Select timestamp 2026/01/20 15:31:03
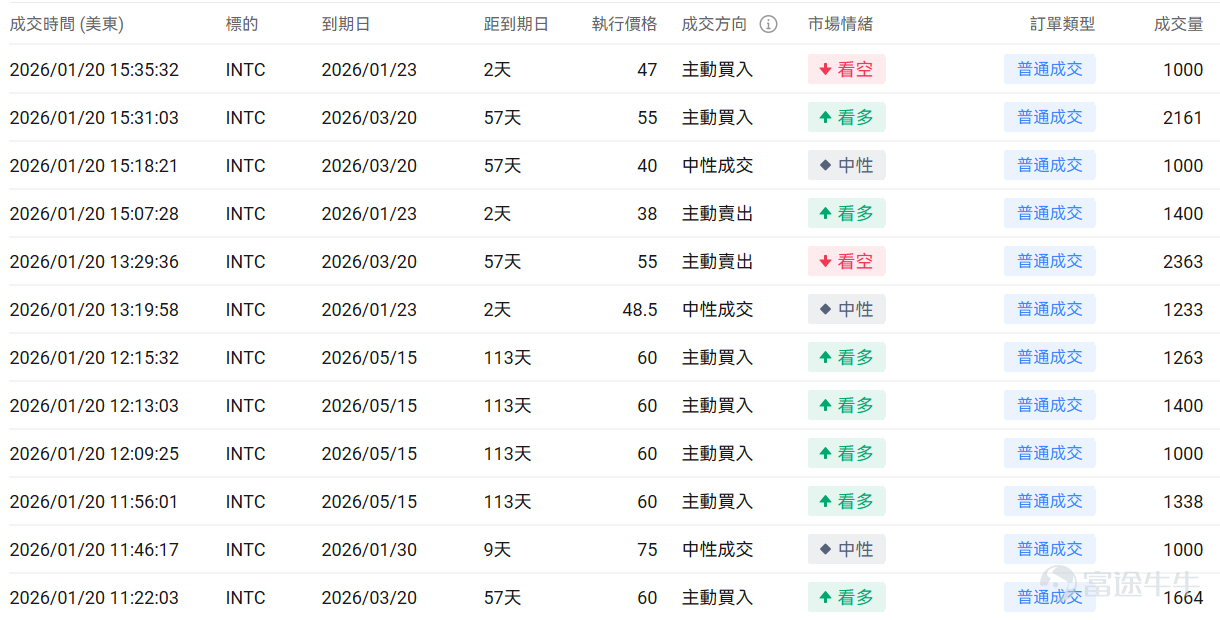 [94, 118]
